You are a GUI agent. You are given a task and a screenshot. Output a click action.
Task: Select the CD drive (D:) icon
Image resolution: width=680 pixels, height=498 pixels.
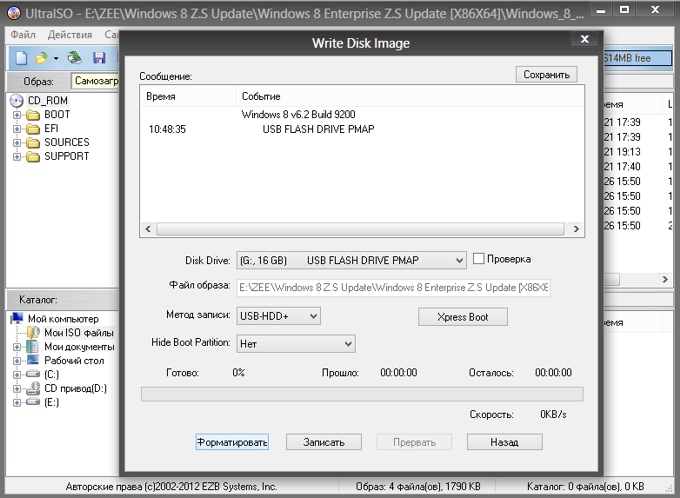(x=33, y=388)
